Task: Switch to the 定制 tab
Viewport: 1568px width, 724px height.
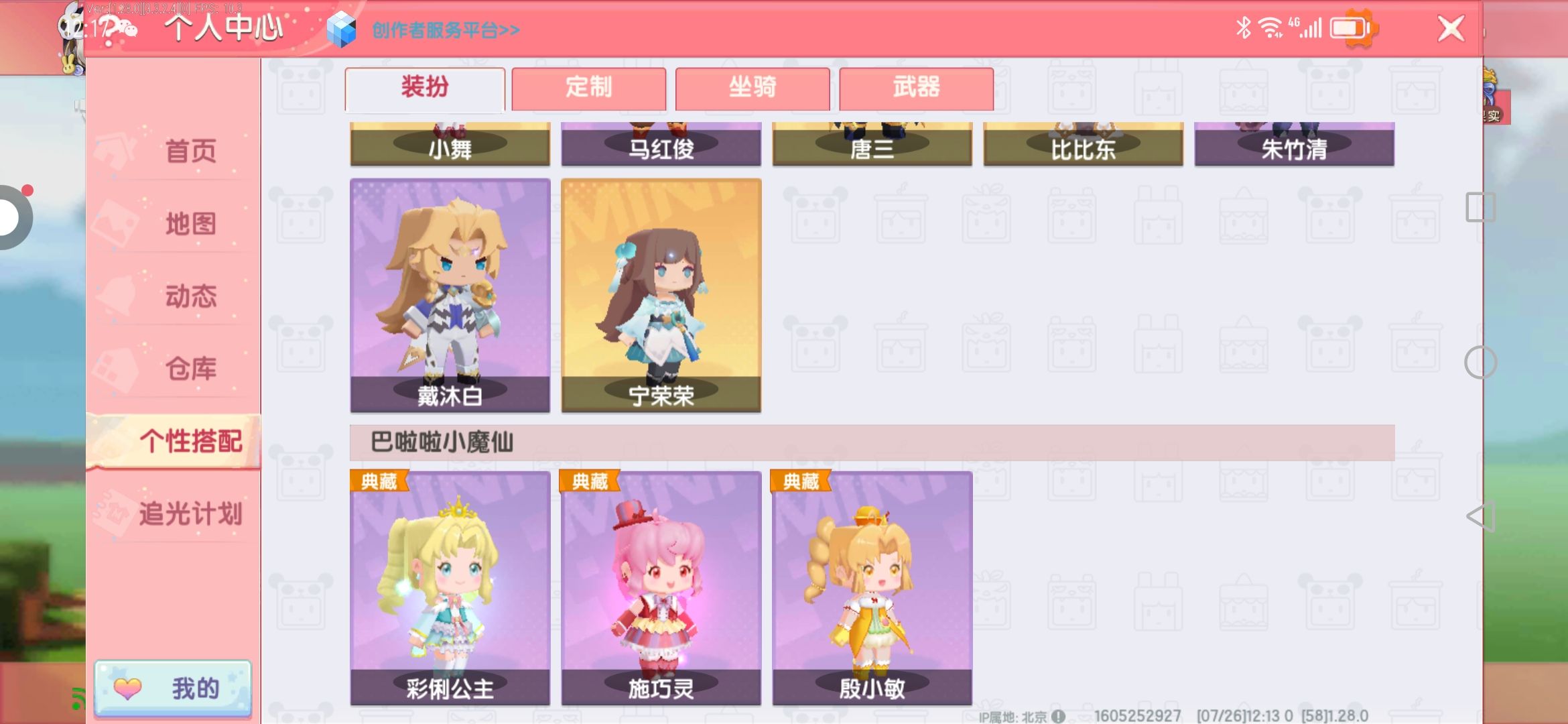Action: 588,88
